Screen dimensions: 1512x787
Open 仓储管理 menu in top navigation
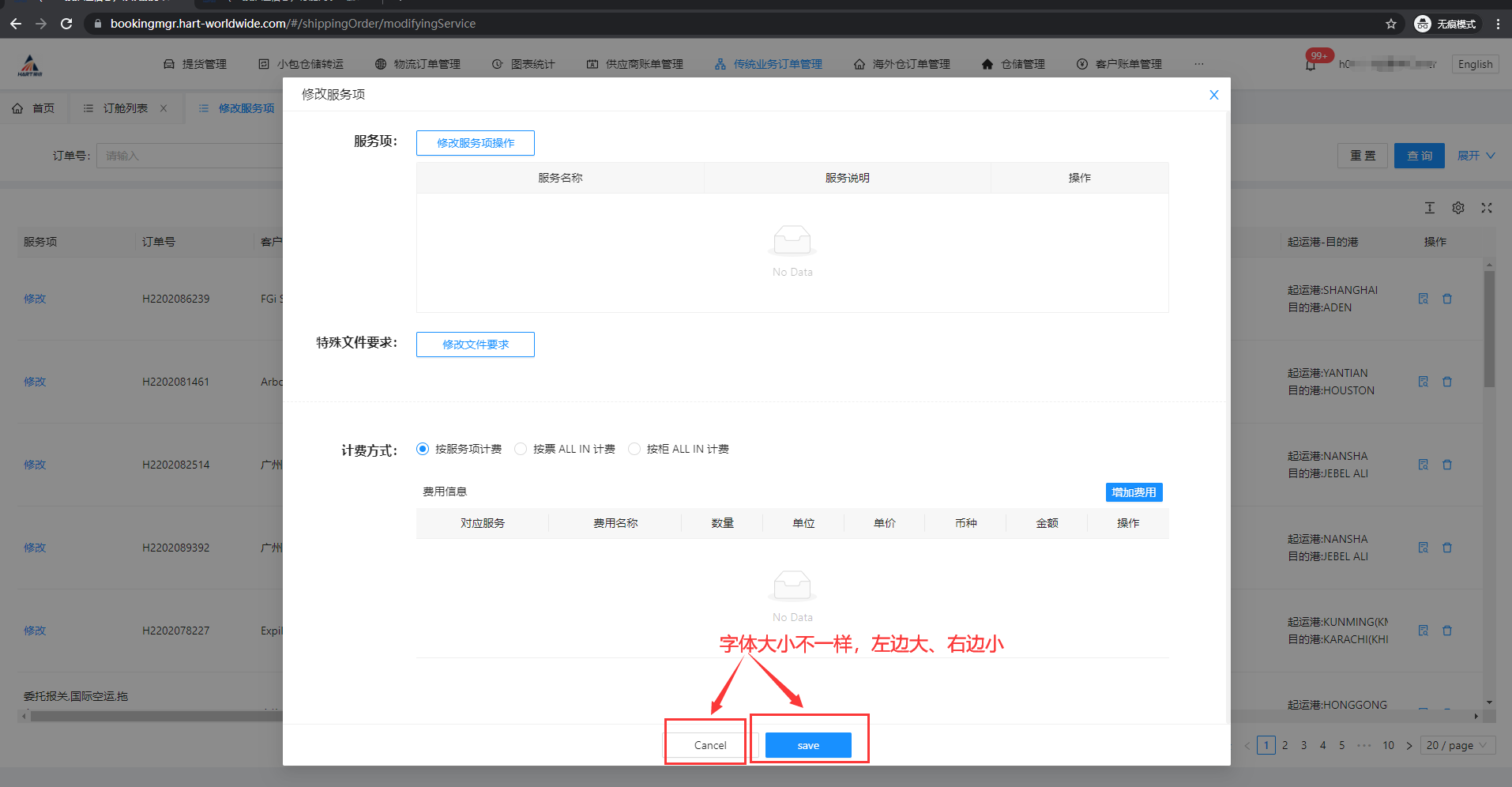(x=1014, y=64)
